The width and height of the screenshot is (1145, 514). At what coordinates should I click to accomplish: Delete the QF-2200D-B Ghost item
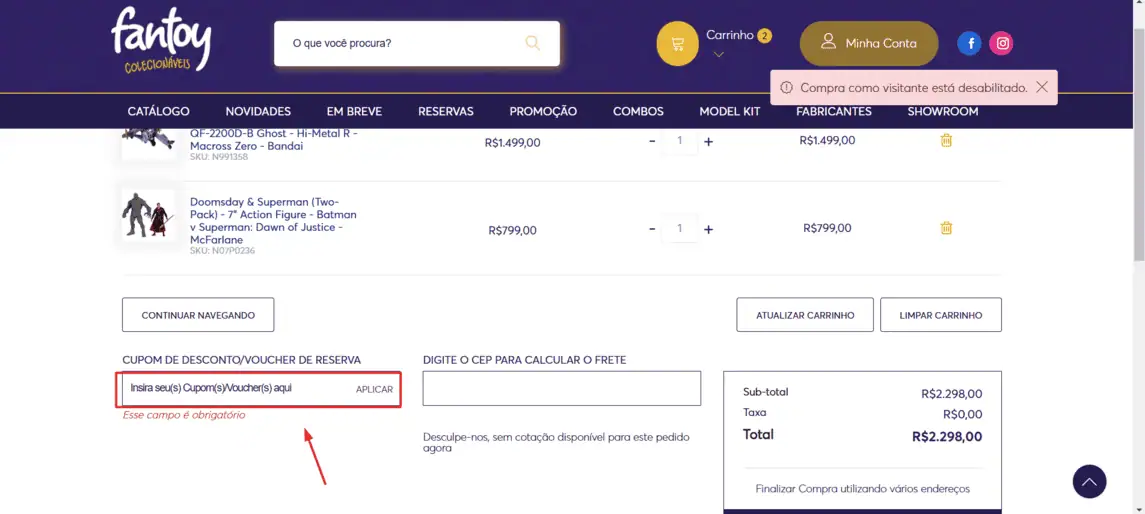coord(946,140)
